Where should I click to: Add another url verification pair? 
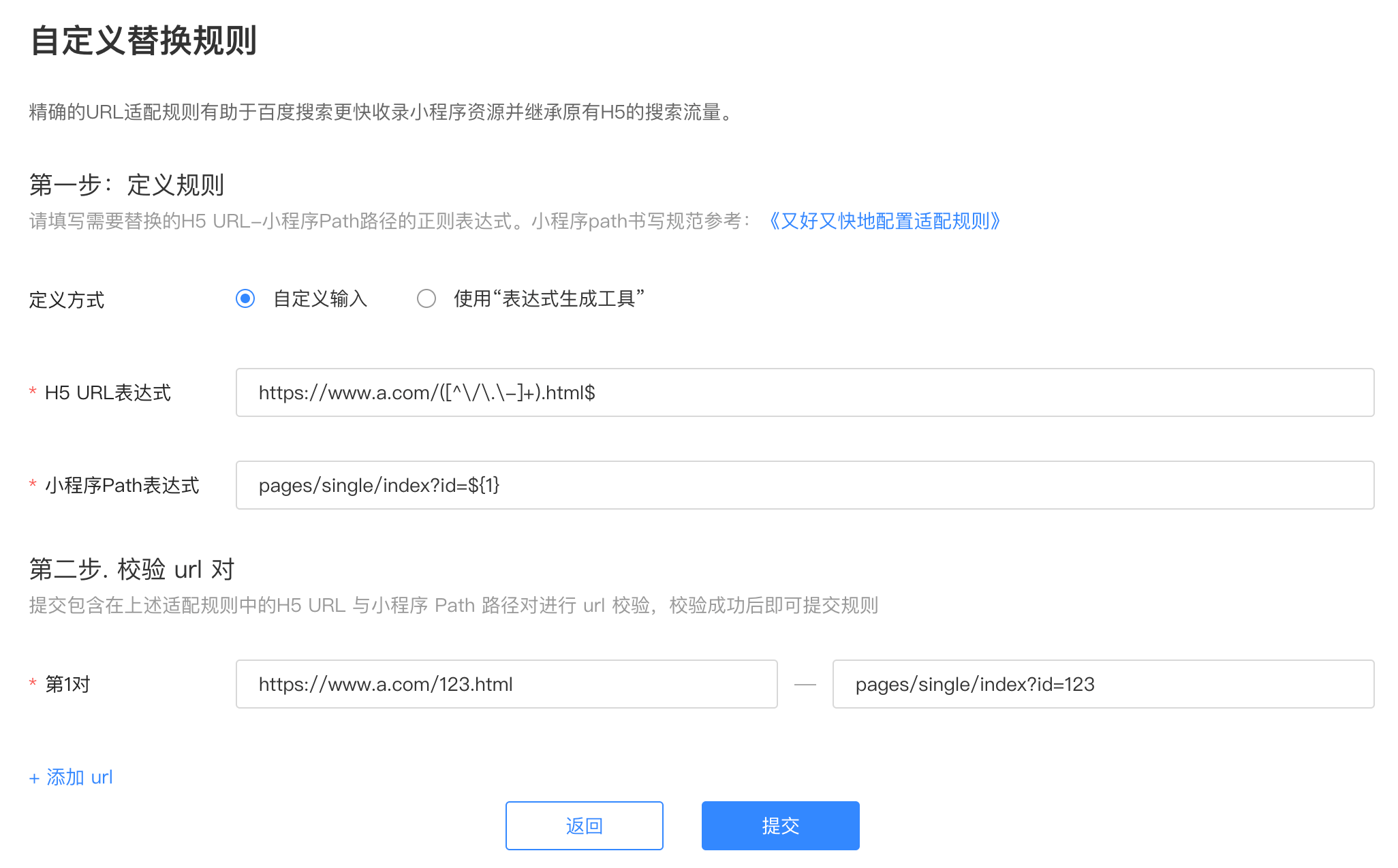70,776
